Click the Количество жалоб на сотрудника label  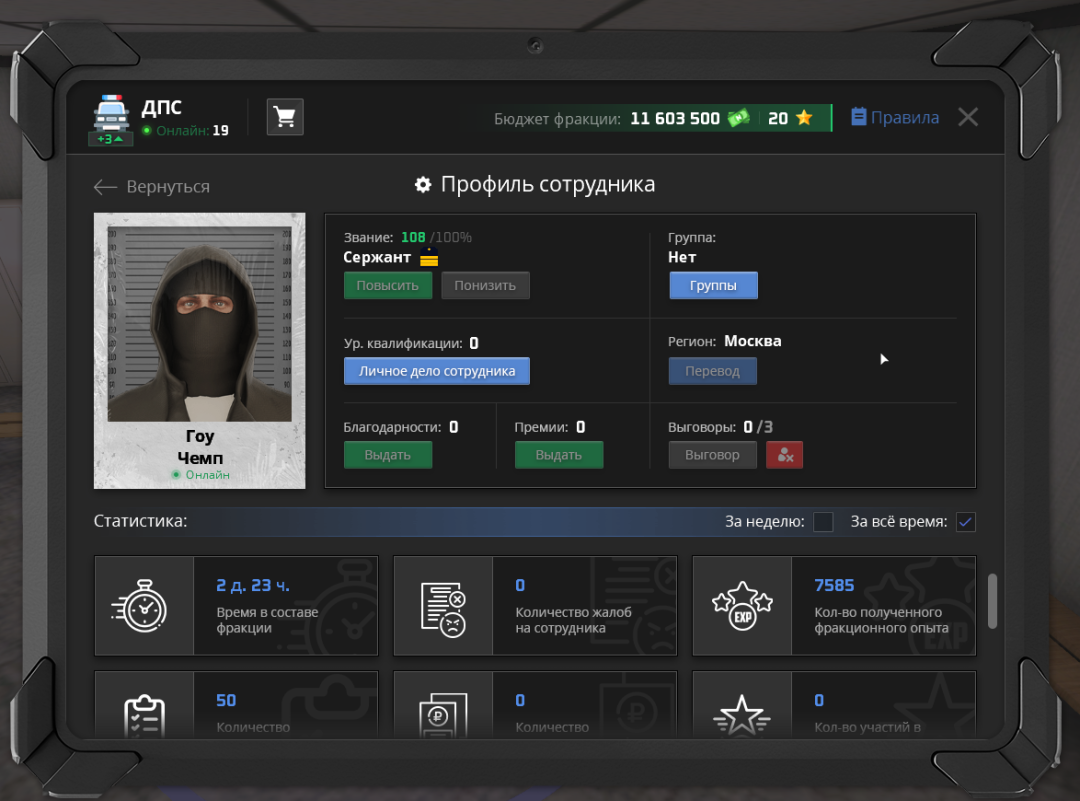[x=573, y=620]
